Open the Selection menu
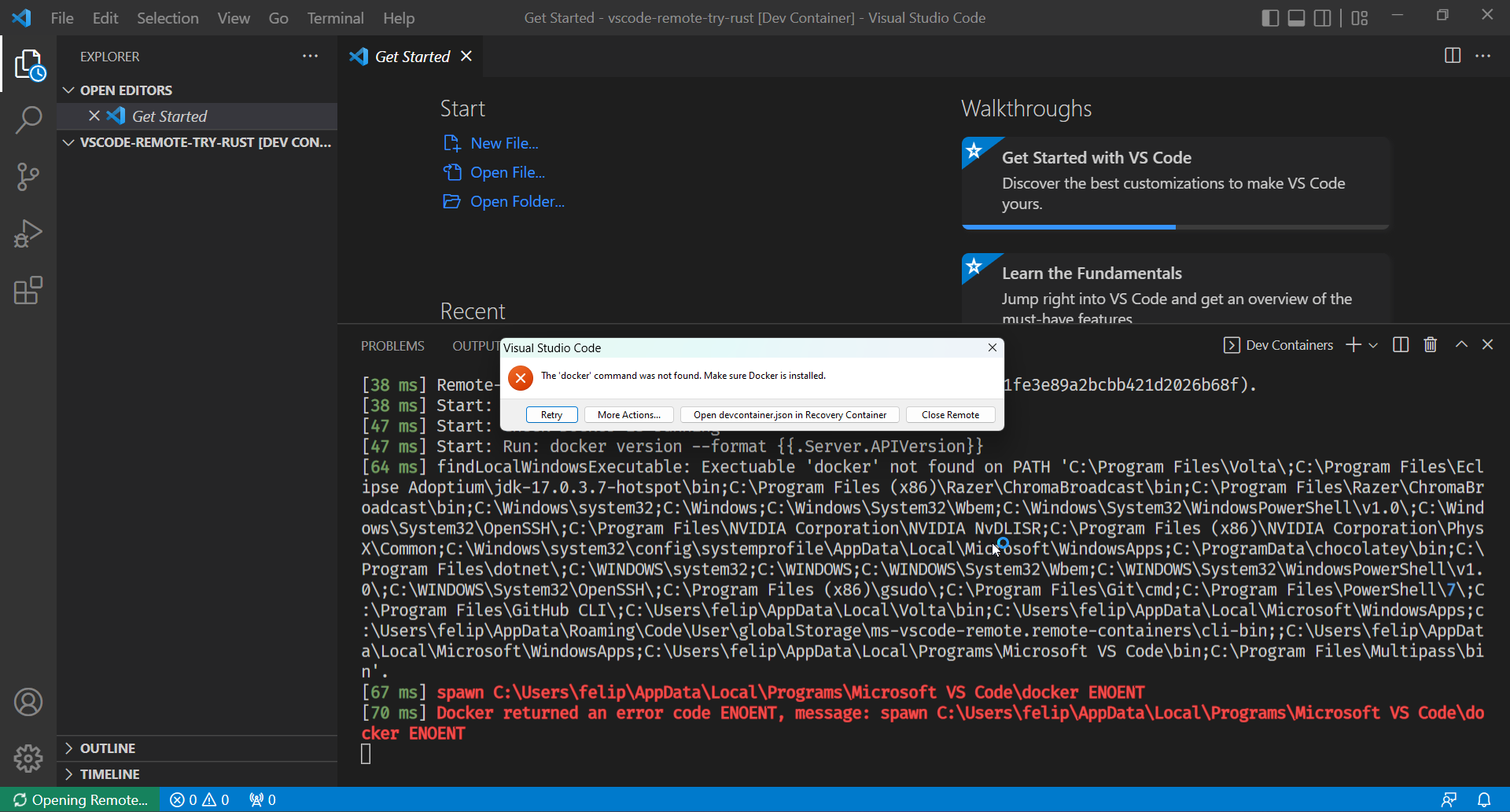The image size is (1510, 812). 168,17
